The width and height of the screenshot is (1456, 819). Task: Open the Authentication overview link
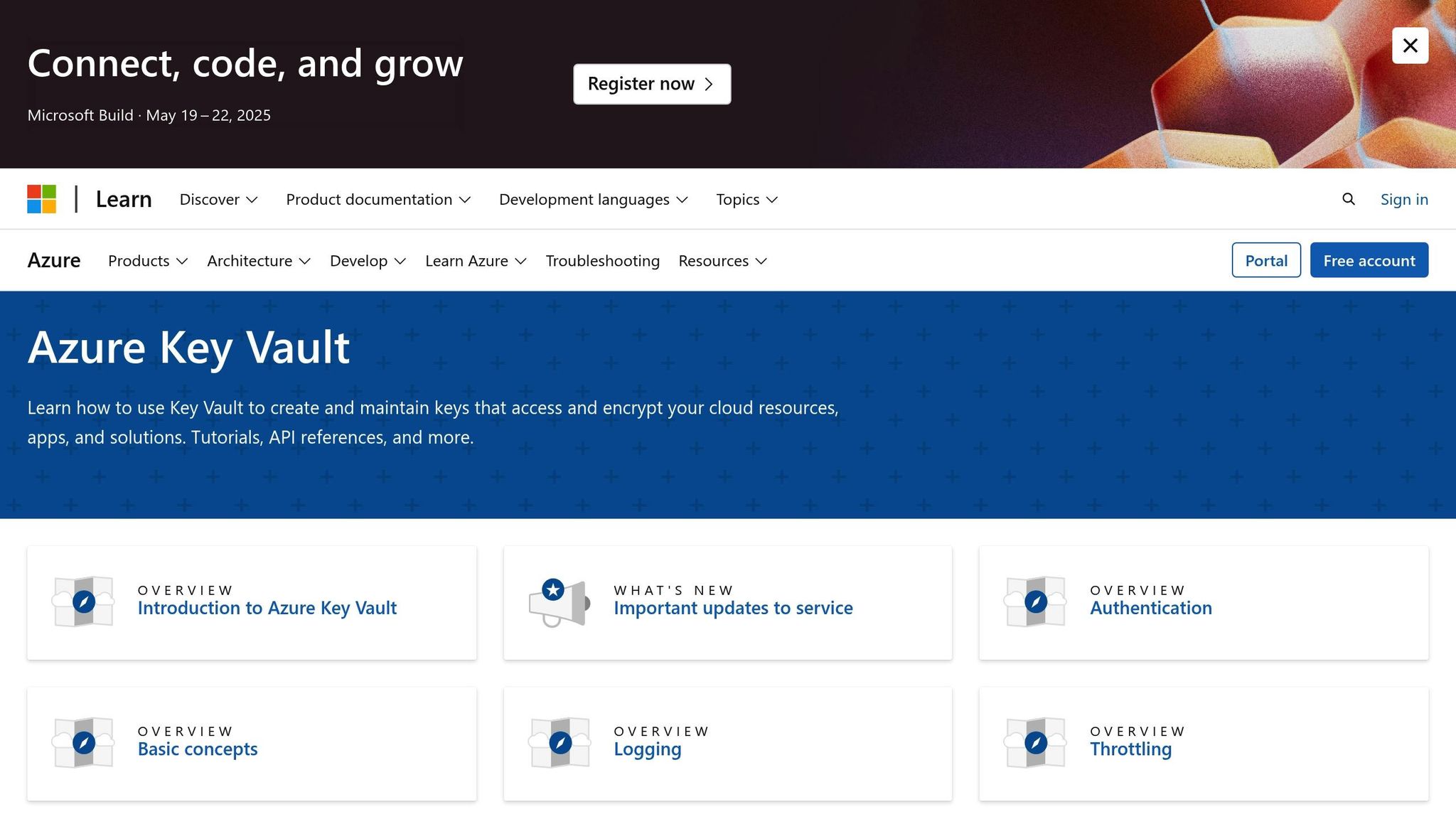click(x=1151, y=609)
